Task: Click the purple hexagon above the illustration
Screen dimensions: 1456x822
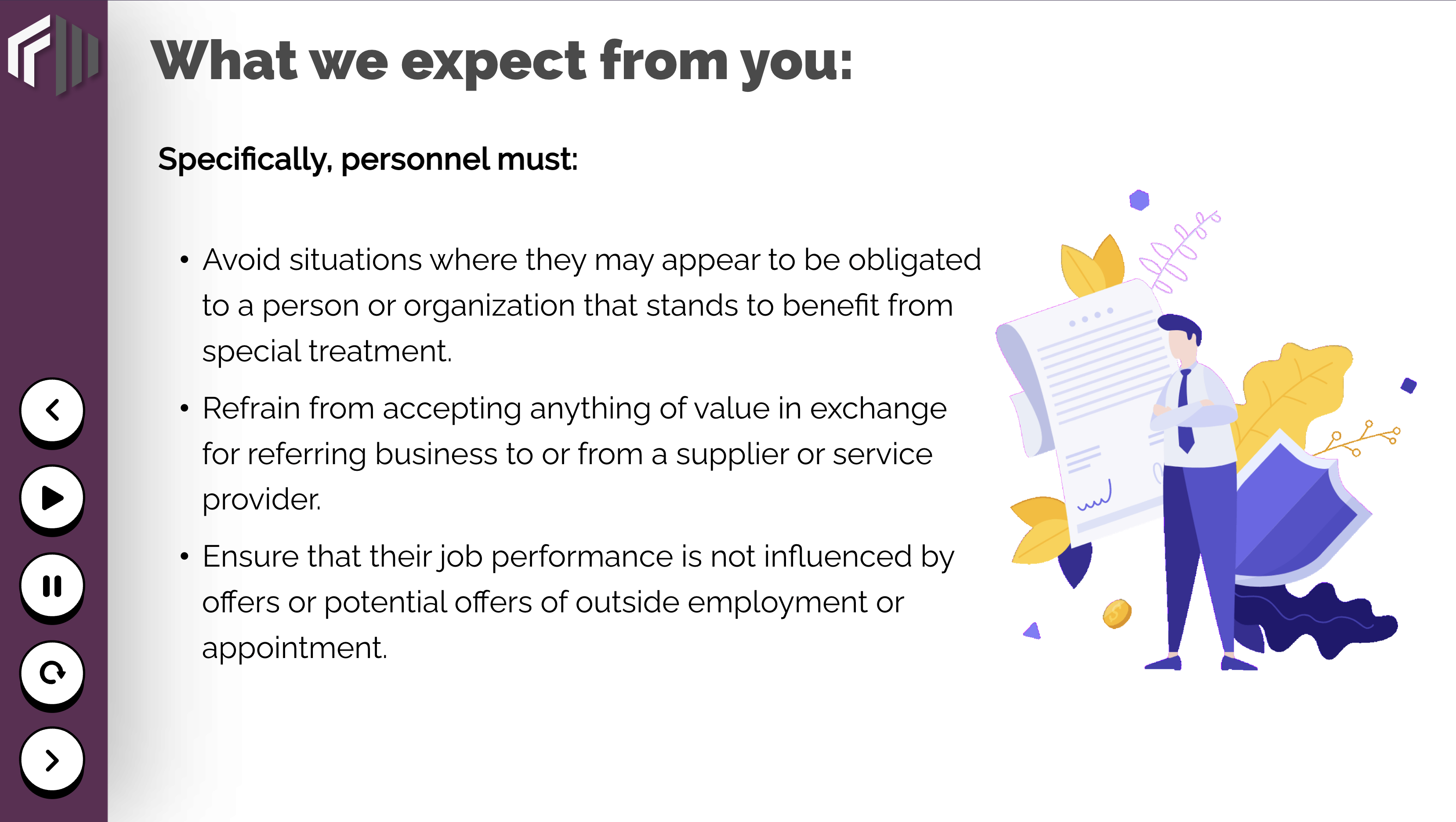Action: (1140, 200)
